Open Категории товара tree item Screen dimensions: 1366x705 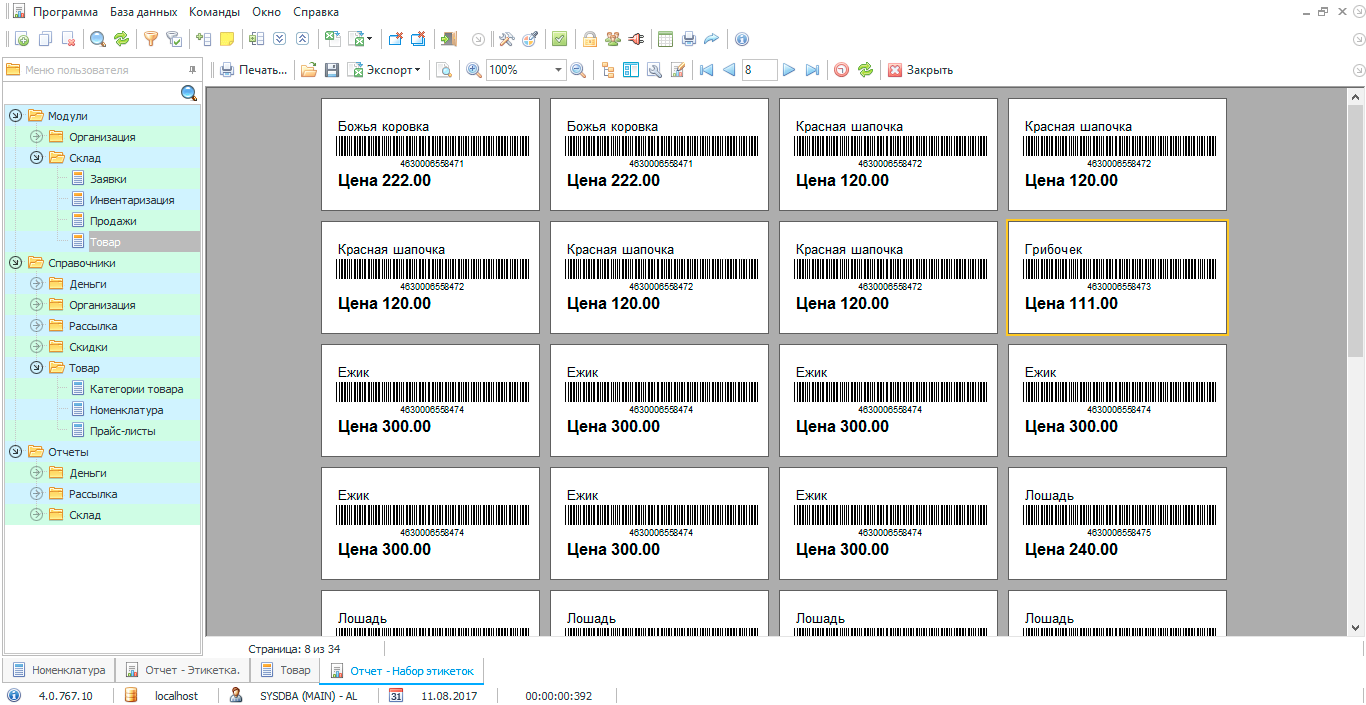tap(136, 389)
